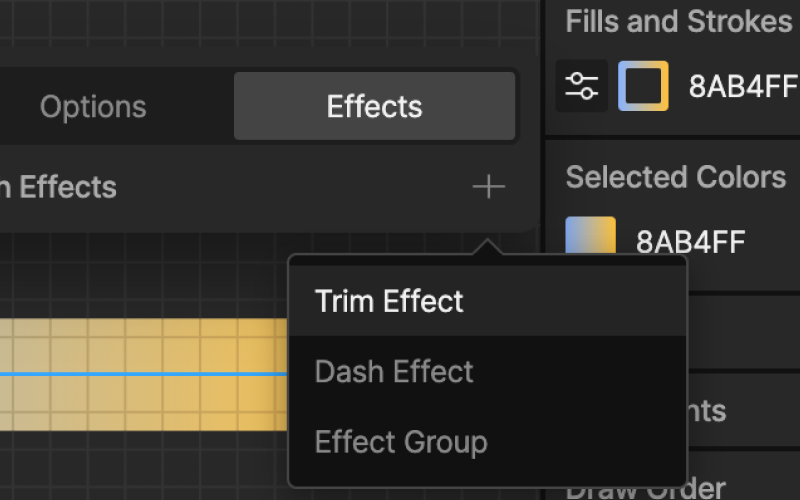This screenshot has height=500, width=800.
Task: Click the Fills and Strokes section header
Action: tap(679, 21)
